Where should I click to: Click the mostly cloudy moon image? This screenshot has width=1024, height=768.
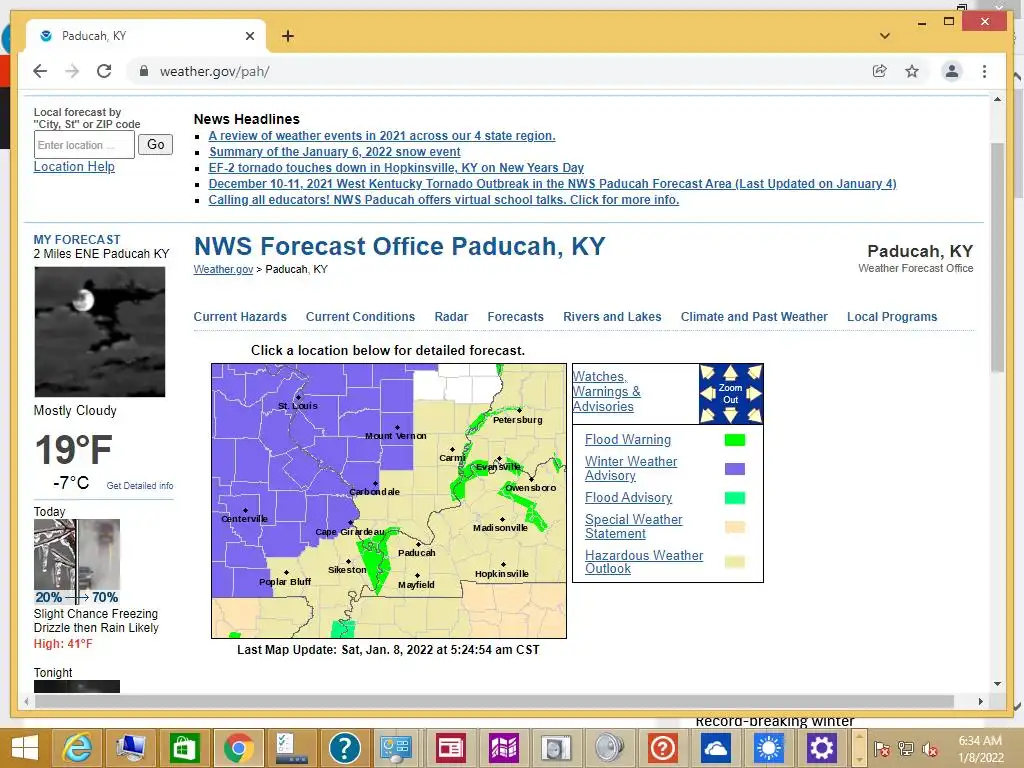pyautogui.click(x=99, y=332)
